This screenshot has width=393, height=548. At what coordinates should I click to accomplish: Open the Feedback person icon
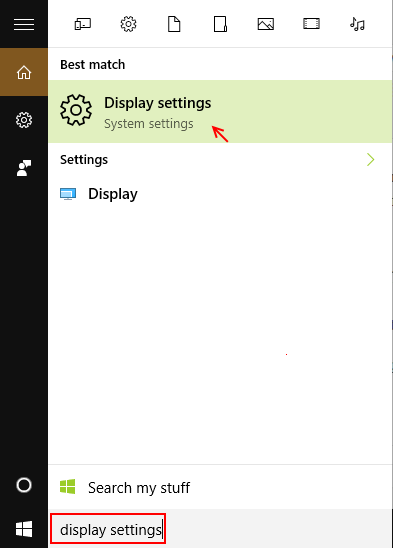(x=24, y=168)
